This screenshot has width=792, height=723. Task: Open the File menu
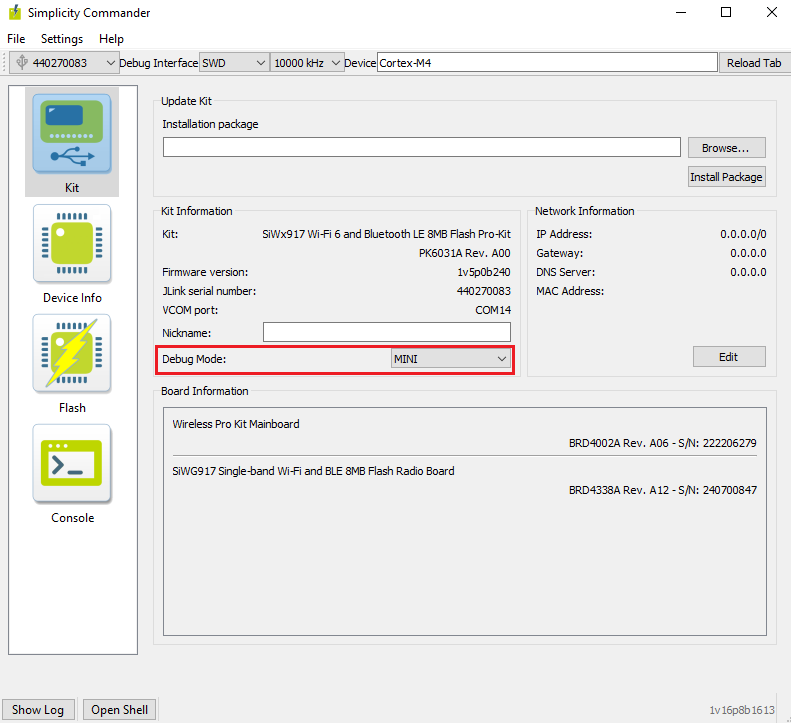[x=16, y=39]
